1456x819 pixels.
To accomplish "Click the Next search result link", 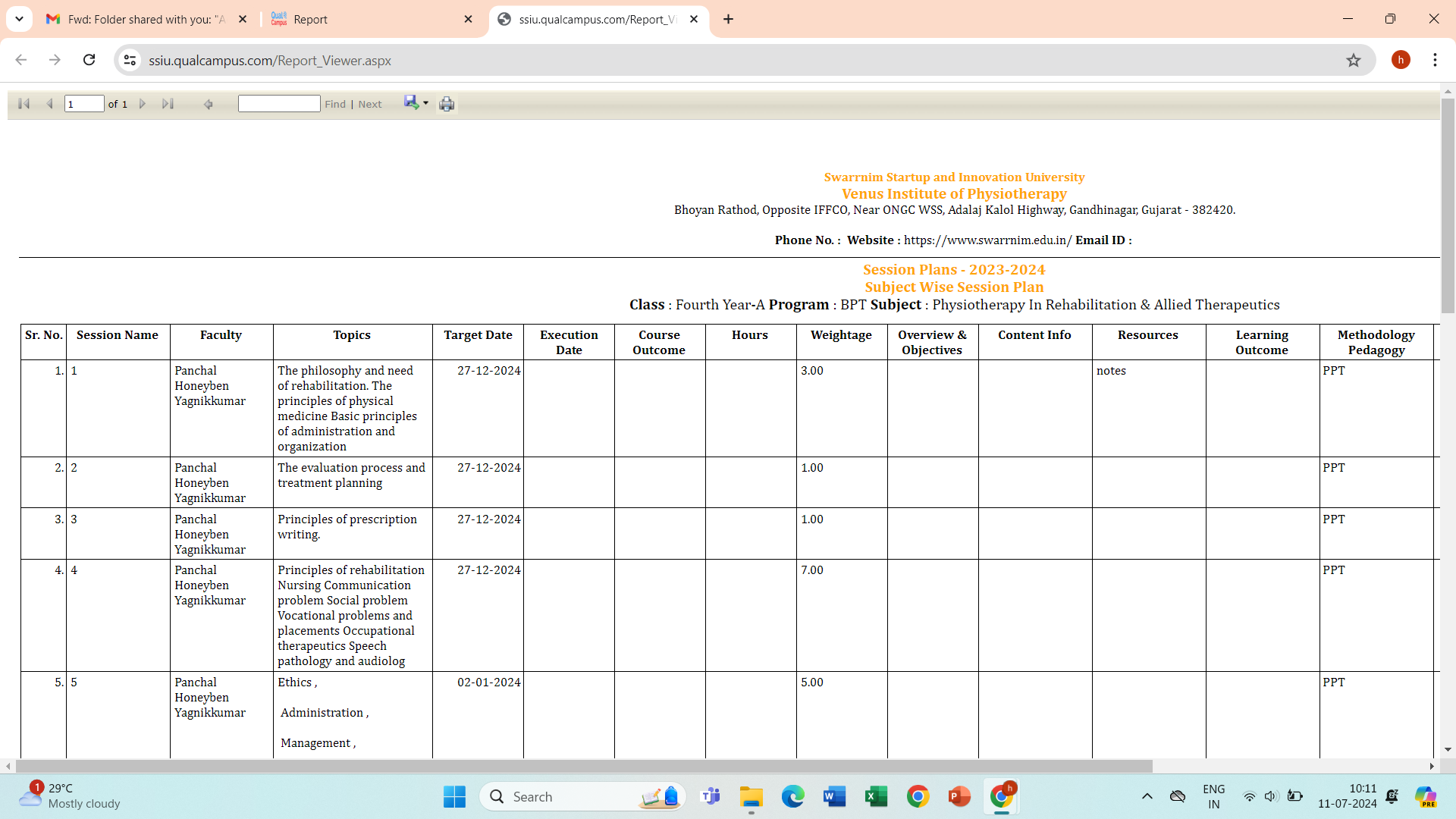I will coord(370,105).
